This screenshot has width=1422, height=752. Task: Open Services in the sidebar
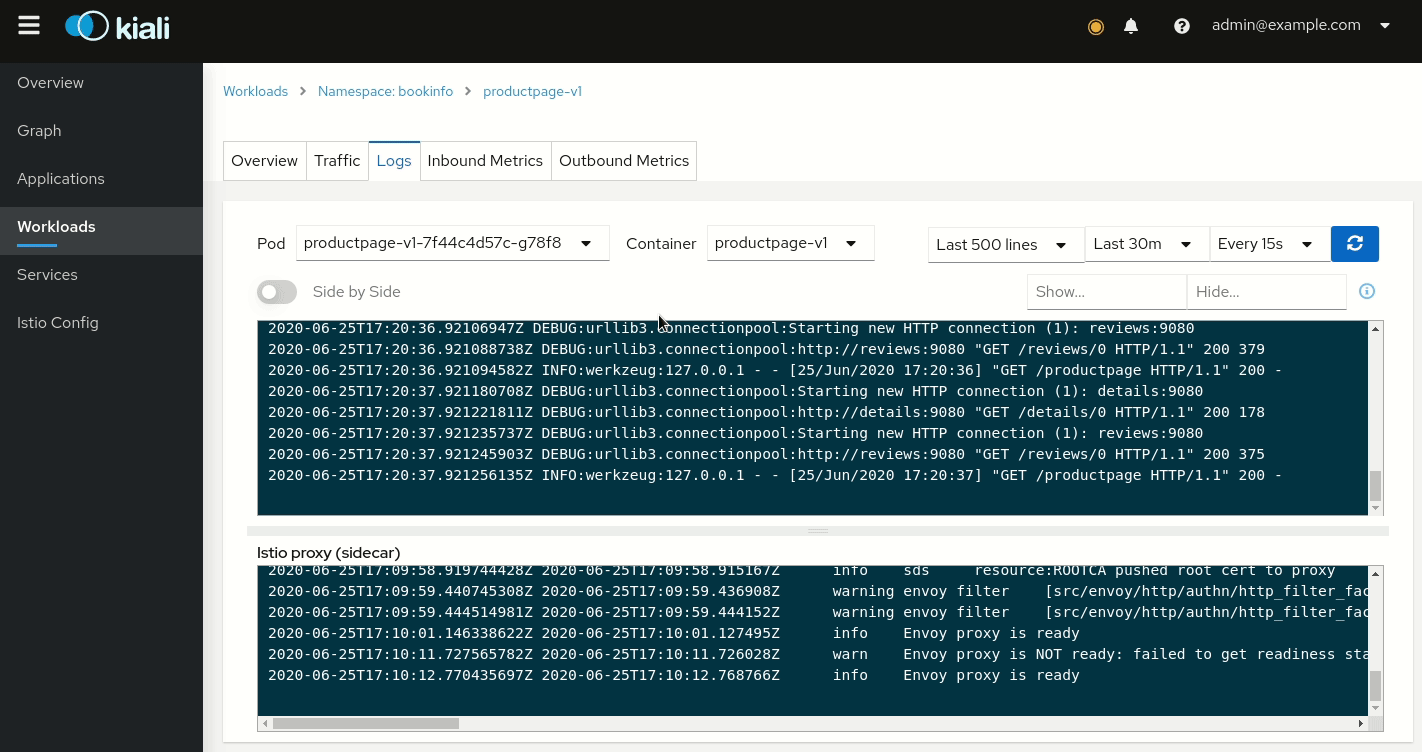click(101, 275)
